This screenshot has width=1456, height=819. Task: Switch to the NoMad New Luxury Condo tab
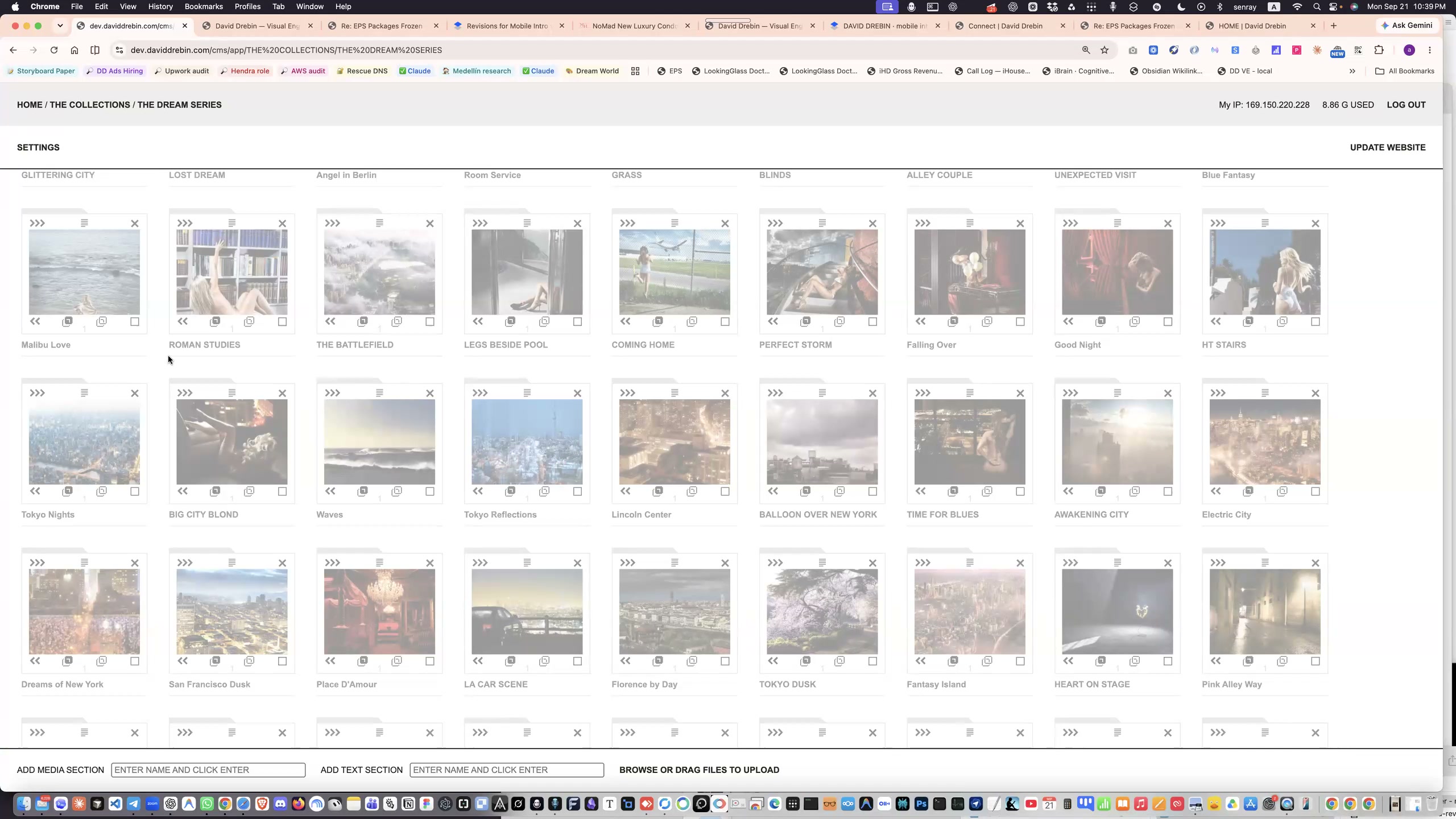[634, 26]
